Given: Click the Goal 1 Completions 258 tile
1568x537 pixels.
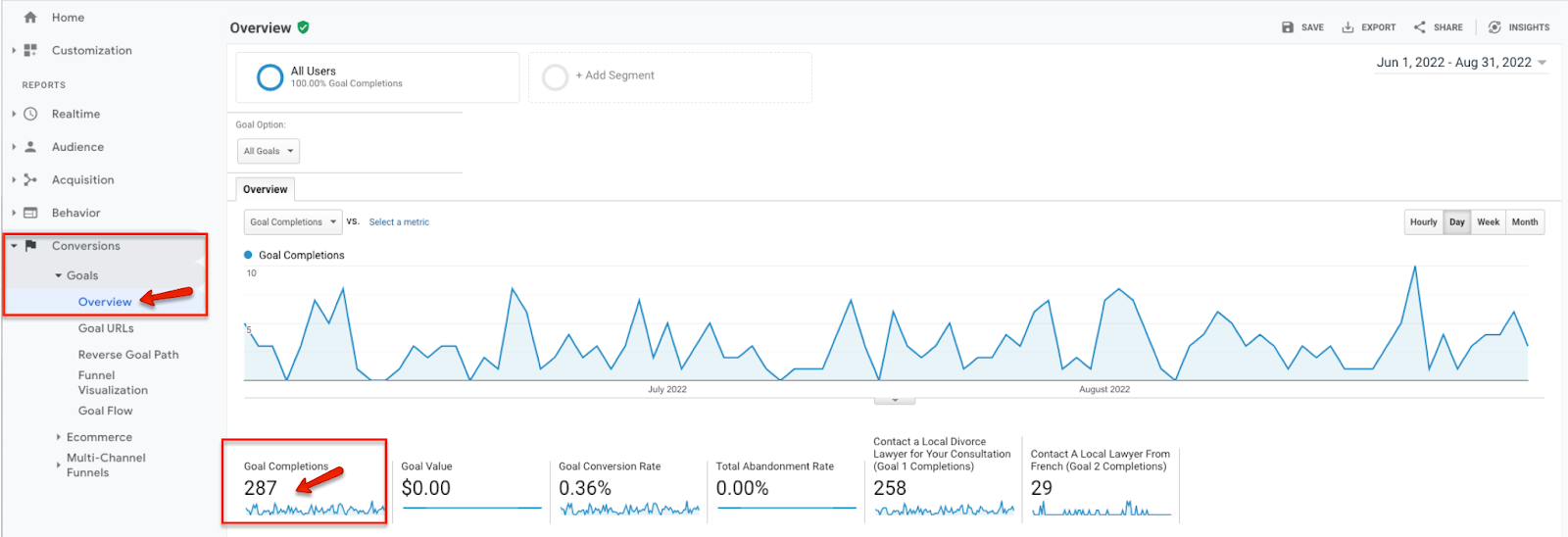Looking at the screenshot, I should pyautogui.click(x=943, y=477).
